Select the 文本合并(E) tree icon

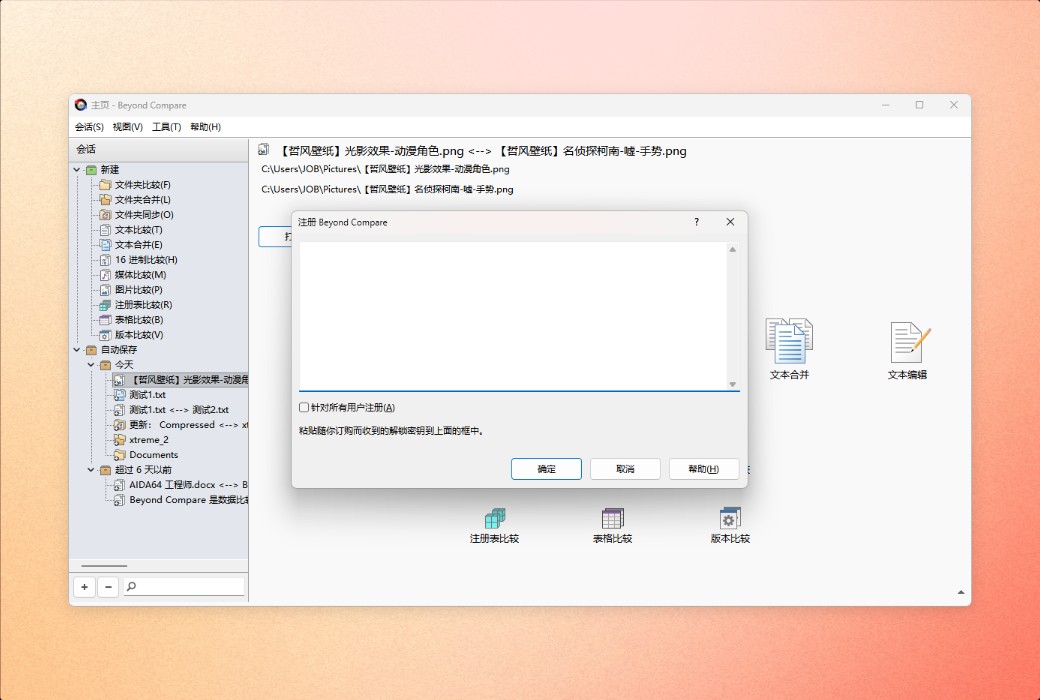click(105, 245)
